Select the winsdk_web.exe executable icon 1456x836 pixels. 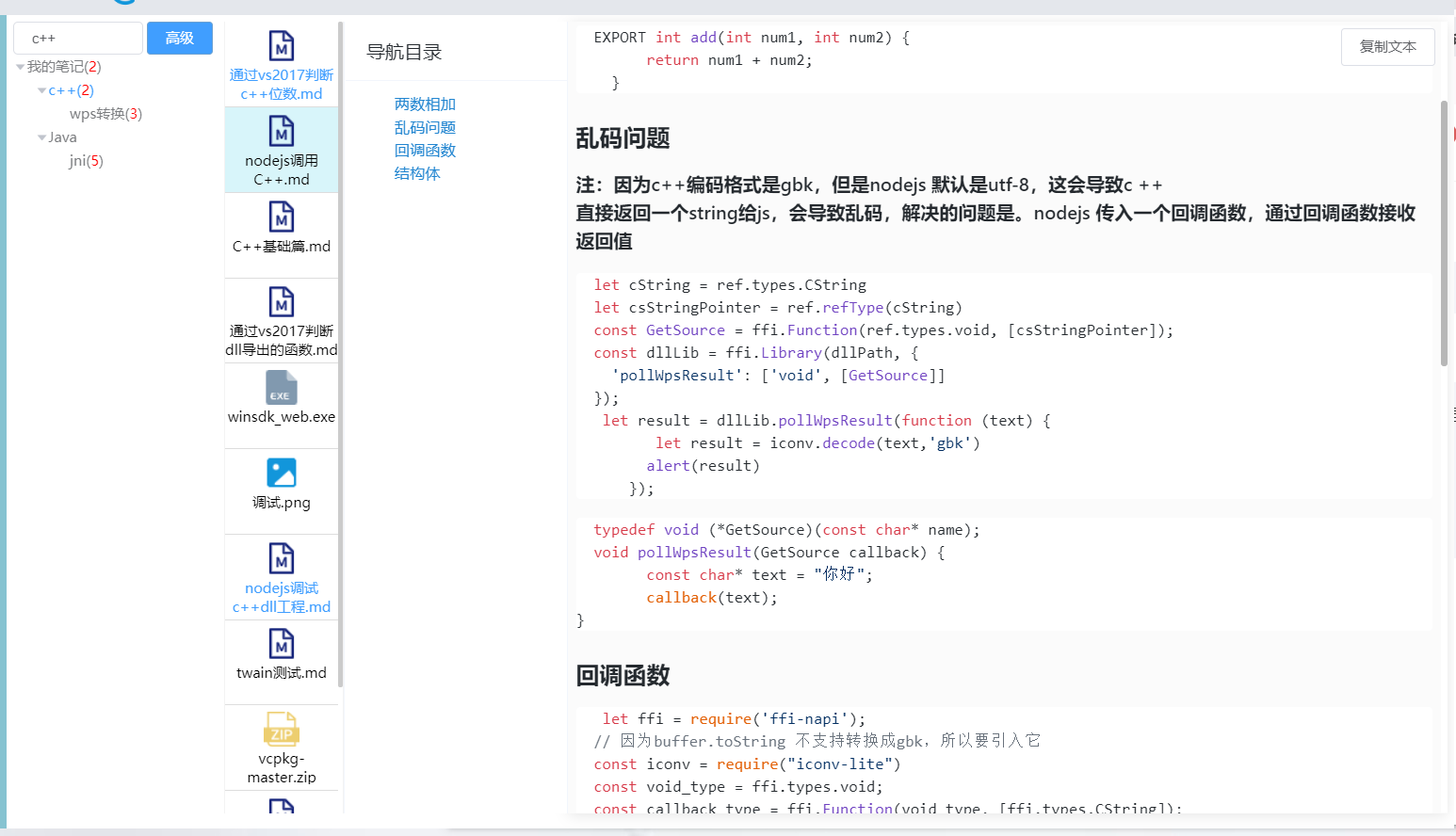point(282,387)
